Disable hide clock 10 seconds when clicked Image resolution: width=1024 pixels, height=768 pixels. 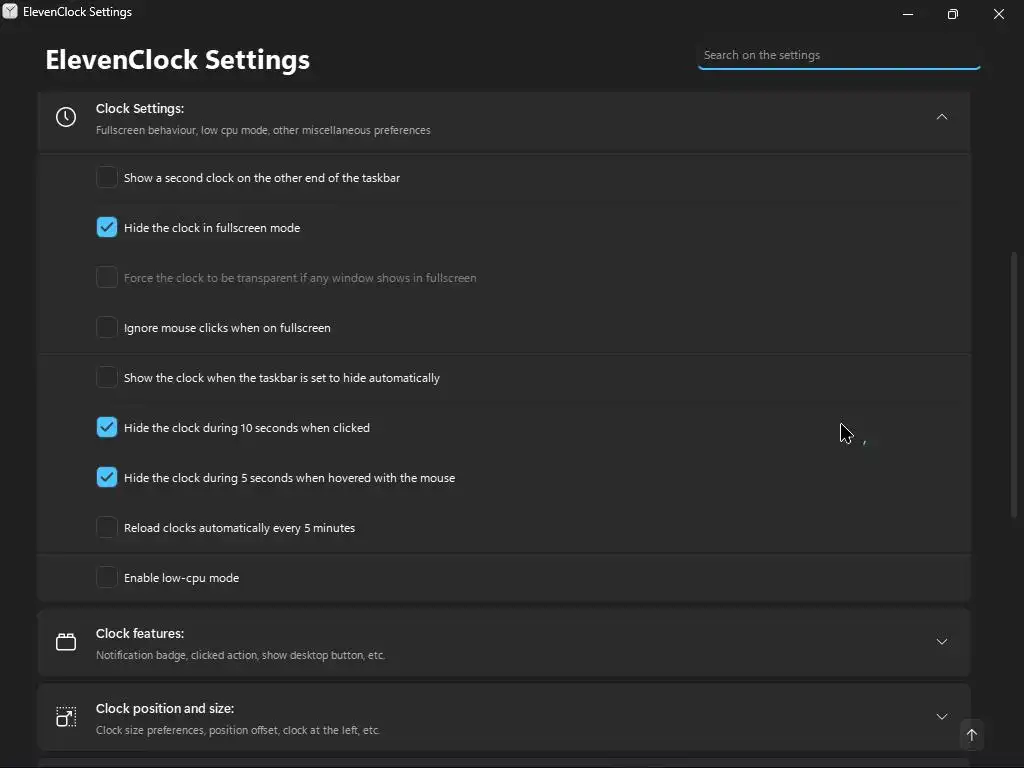107,428
